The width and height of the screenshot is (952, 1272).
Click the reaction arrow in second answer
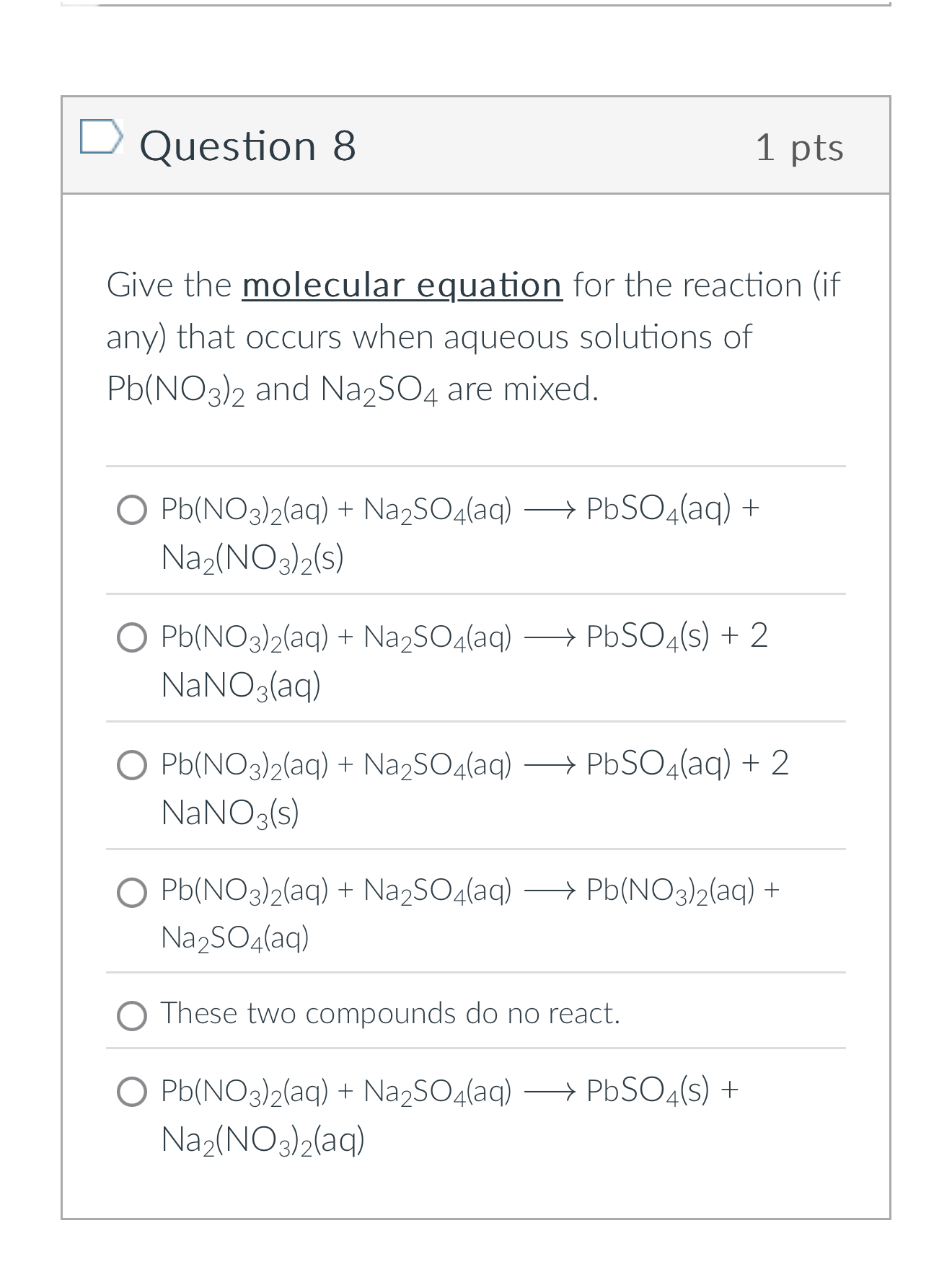click(x=550, y=637)
